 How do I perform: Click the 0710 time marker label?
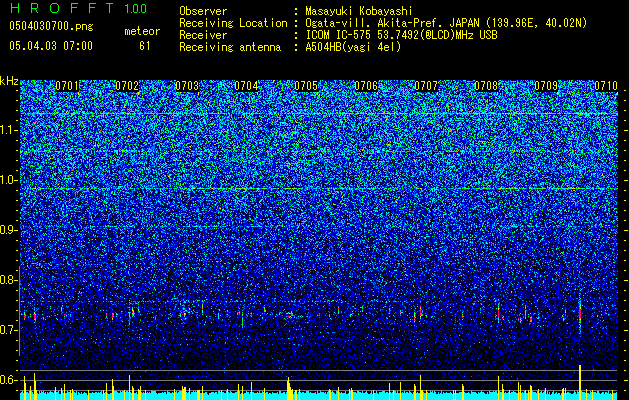[x=606, y=86]
